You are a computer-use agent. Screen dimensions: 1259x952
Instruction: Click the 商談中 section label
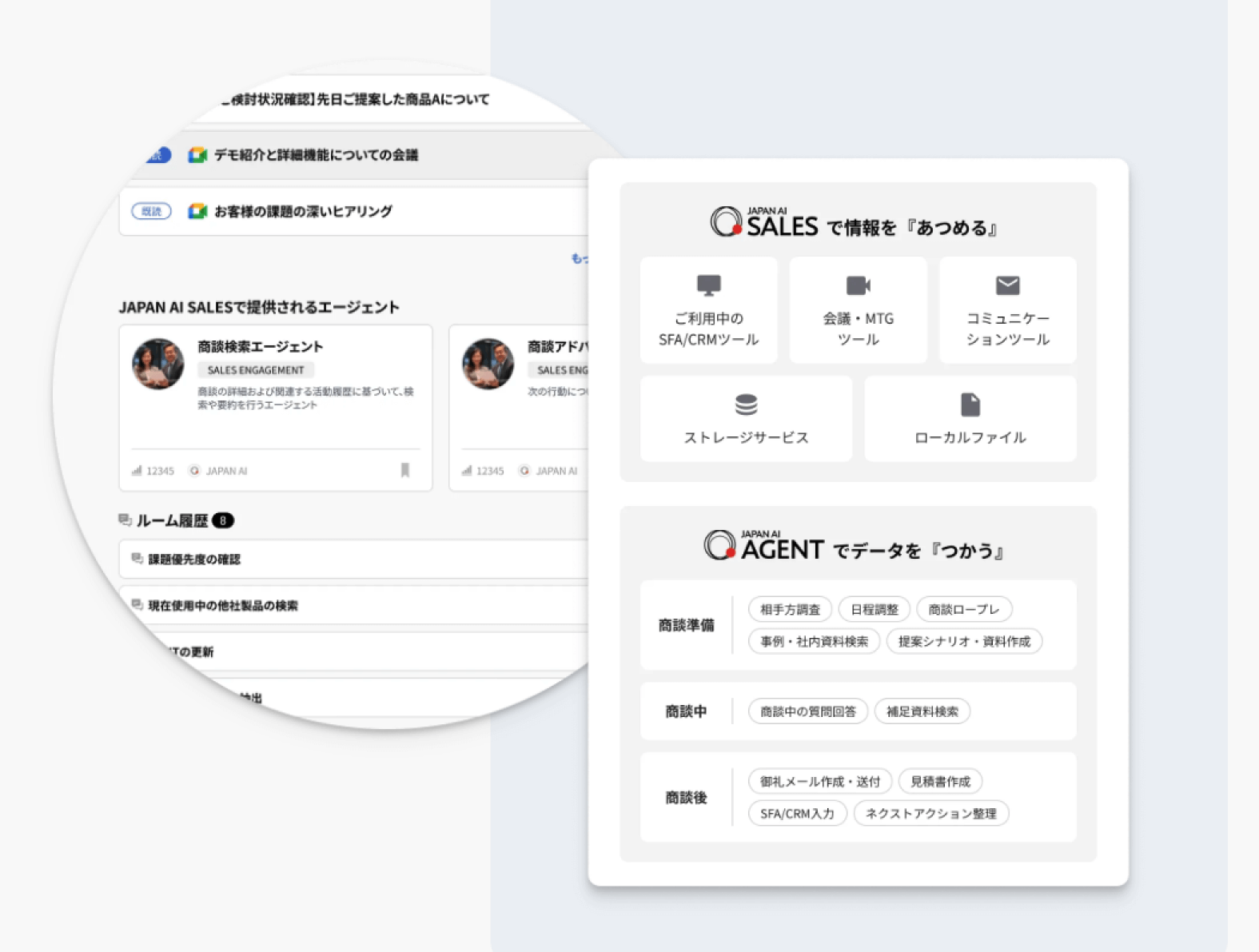pos(686,711)
